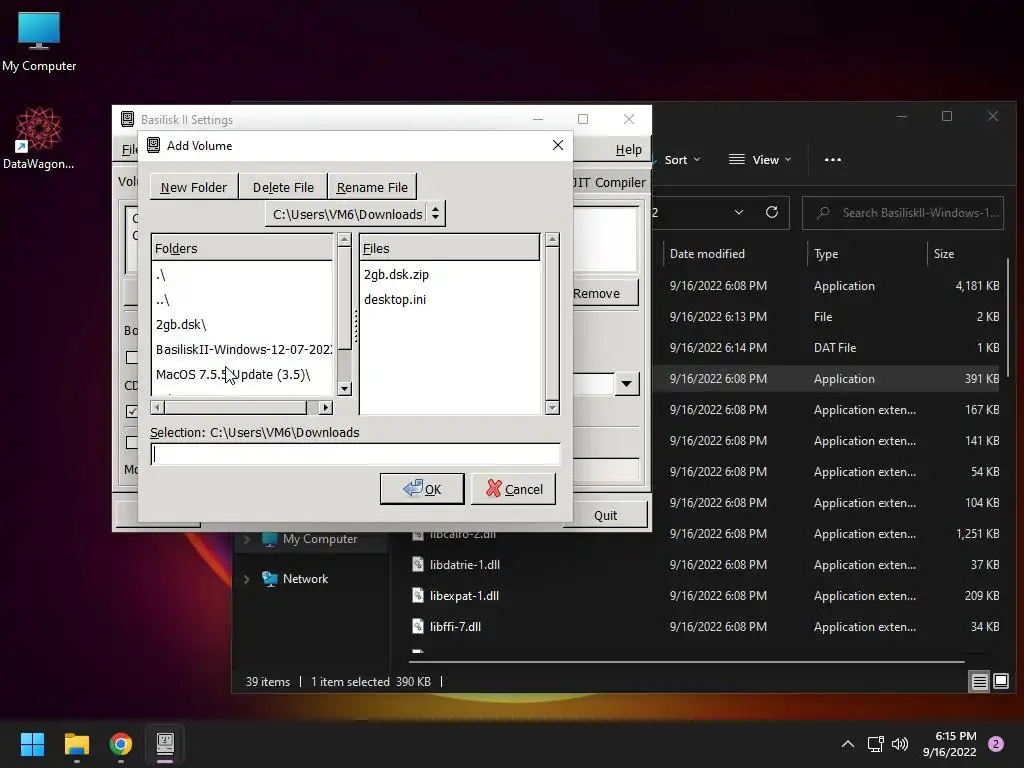Click libdatrie-1.dll file icon
Screen dimensions: 1024x768
(x=418, y=564)
